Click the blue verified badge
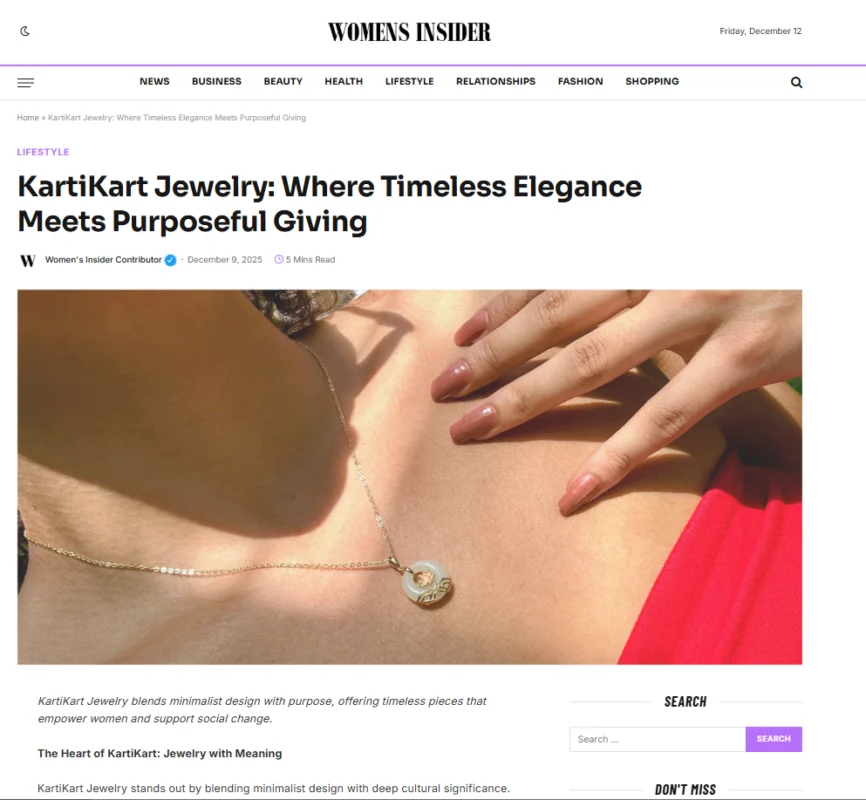 171,260
